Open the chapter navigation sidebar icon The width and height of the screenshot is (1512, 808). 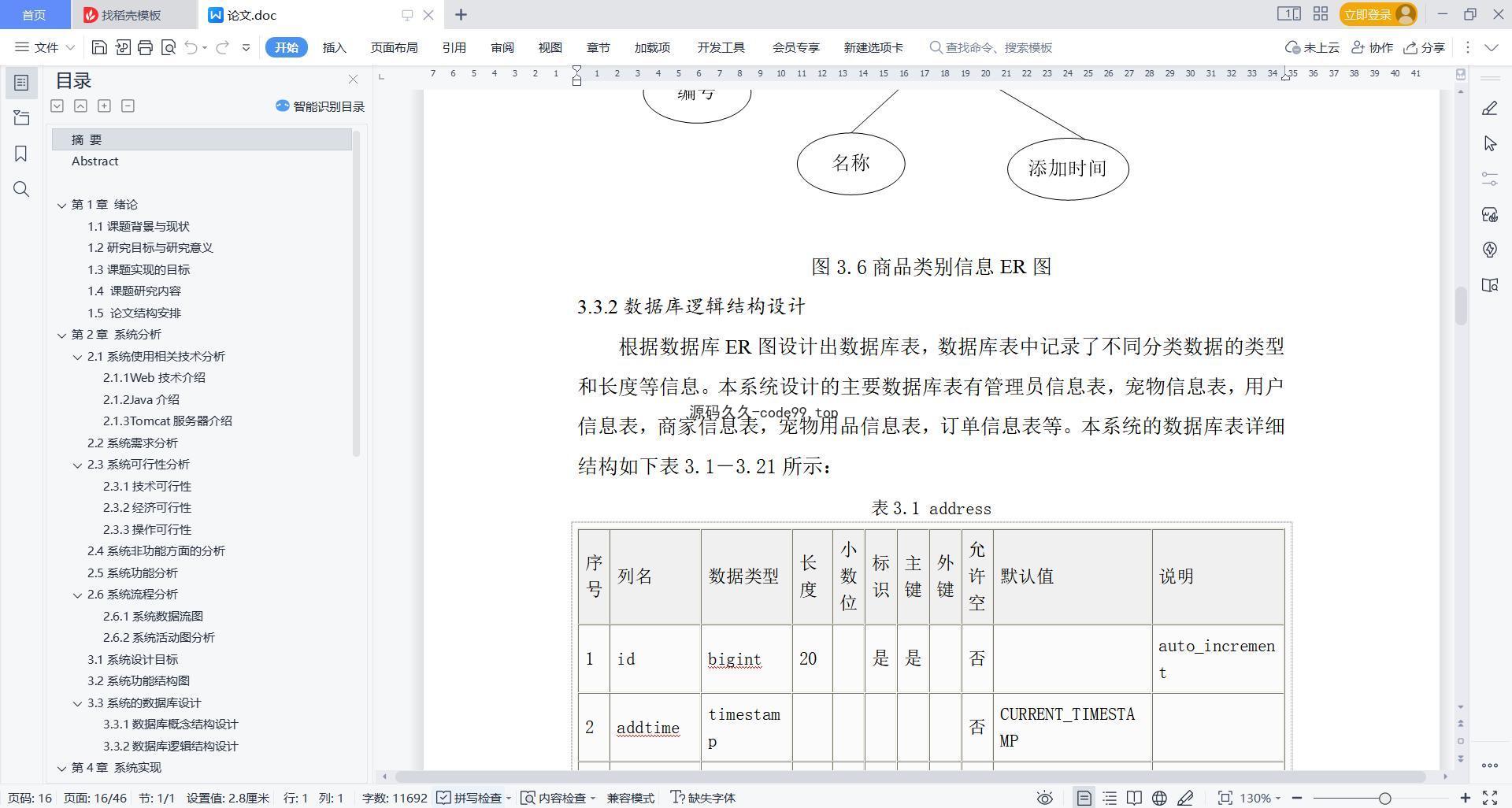tap(21, 118)
